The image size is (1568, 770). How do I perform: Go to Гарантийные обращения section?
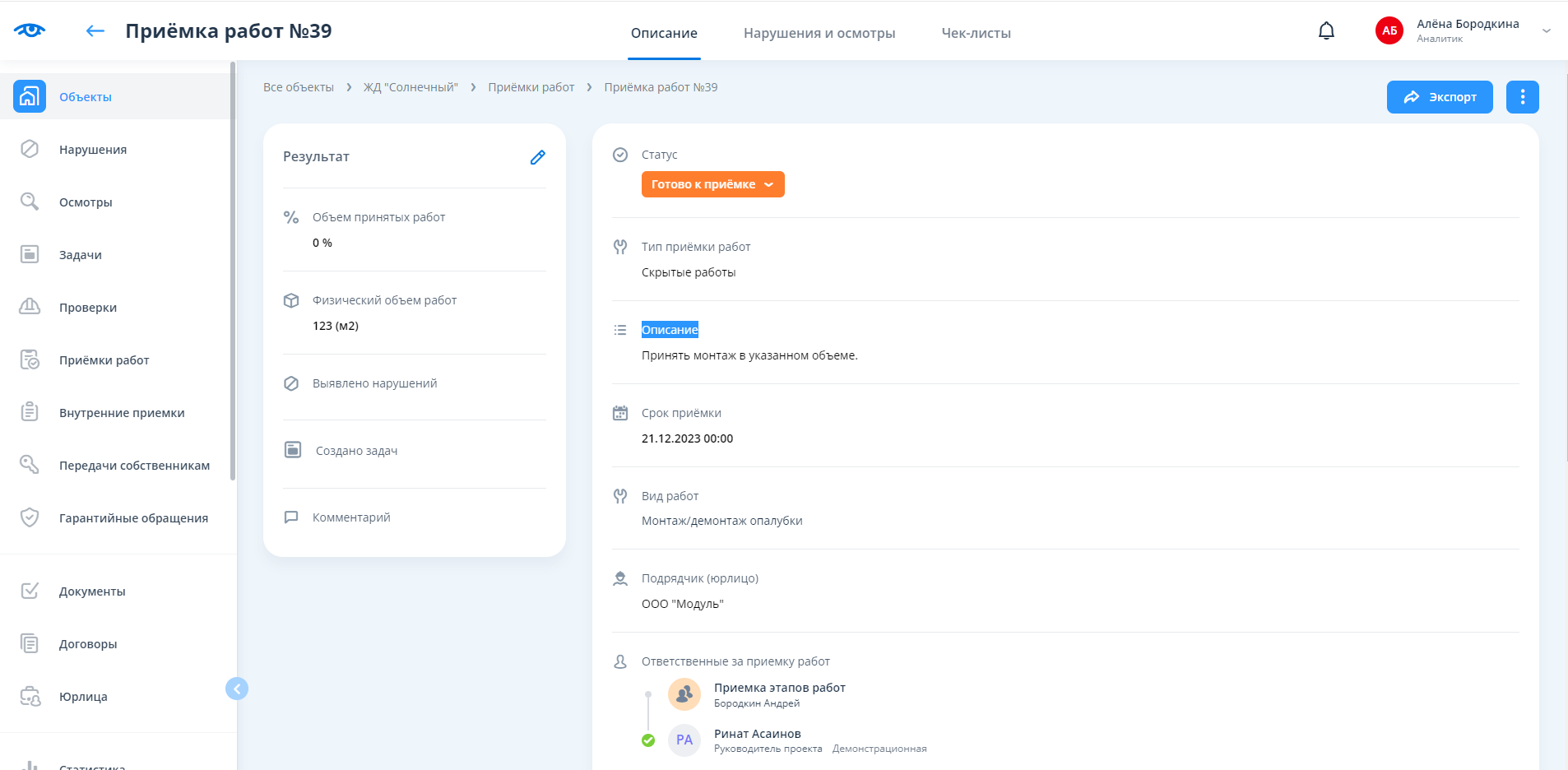133,518
